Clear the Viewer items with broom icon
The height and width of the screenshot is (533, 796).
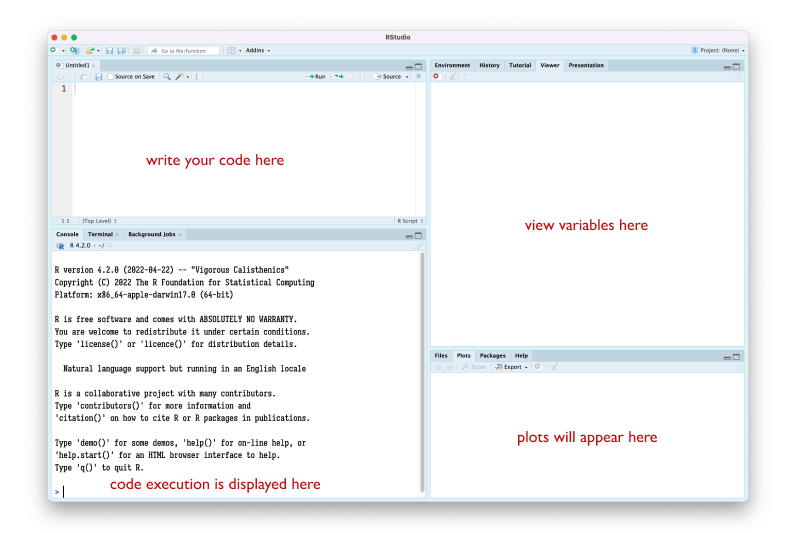tap(452, 77)
